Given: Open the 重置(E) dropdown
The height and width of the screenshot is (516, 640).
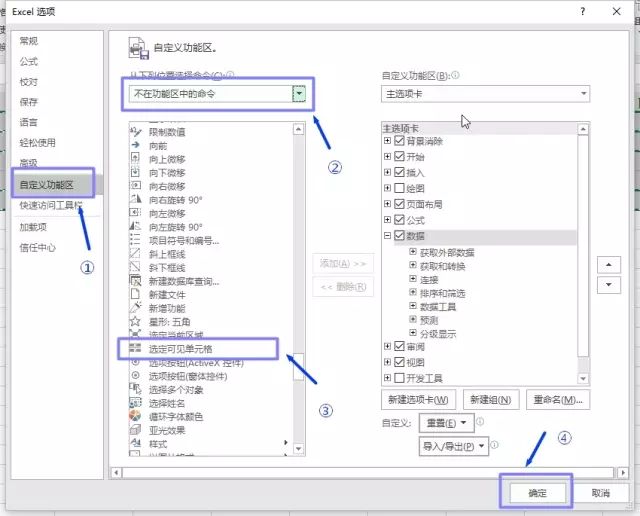Looking at the screenshot, I should pos(447,423).
